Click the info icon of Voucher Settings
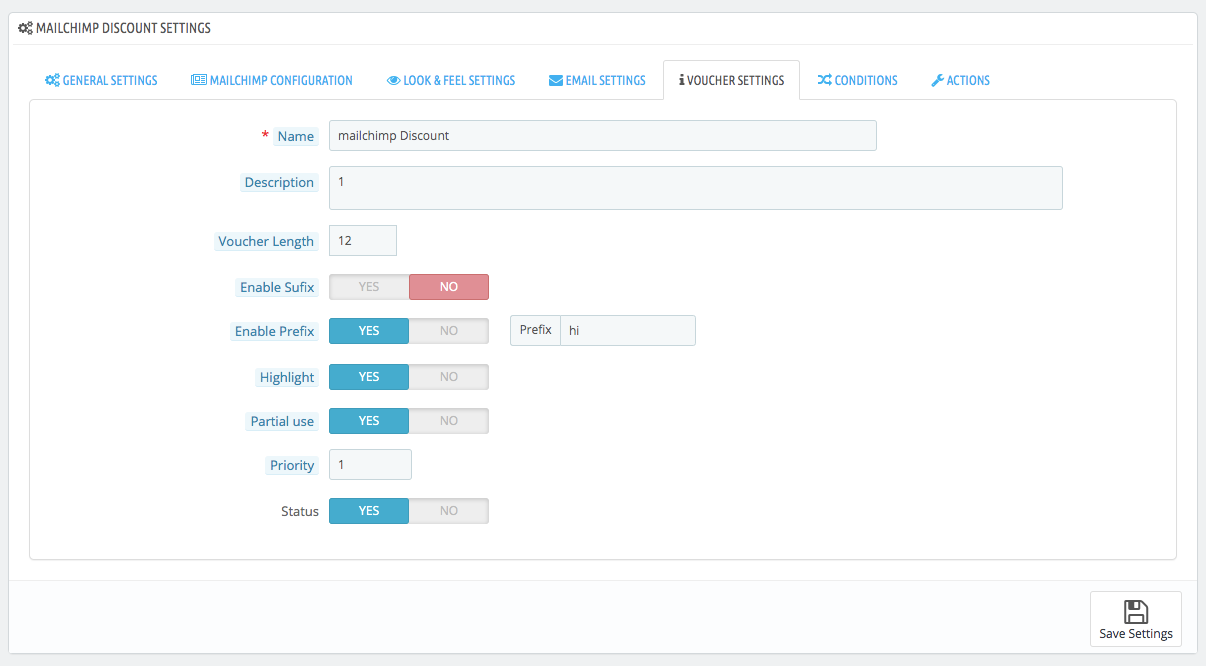The height and width of the screenshot is (666, 1206). pyautogui.click(x=681, y=80)
